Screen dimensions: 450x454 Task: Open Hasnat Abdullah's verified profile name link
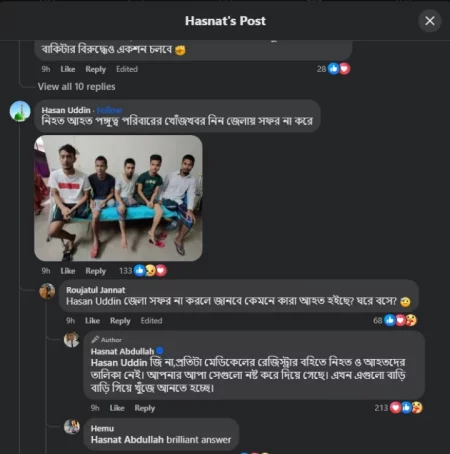tap(122, 351)
